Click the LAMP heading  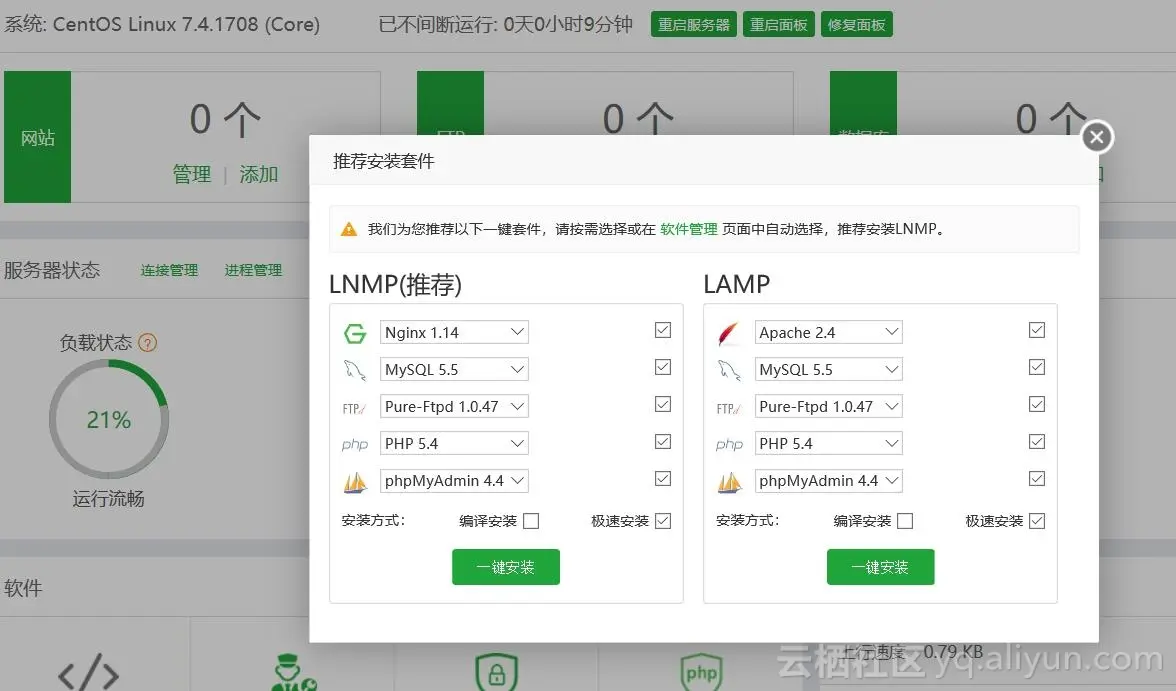click(736, 284)
